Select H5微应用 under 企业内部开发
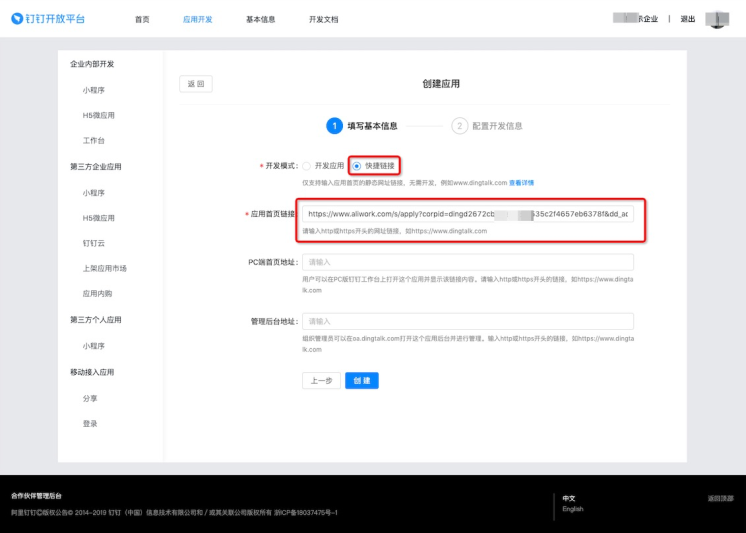 [98, 115]
